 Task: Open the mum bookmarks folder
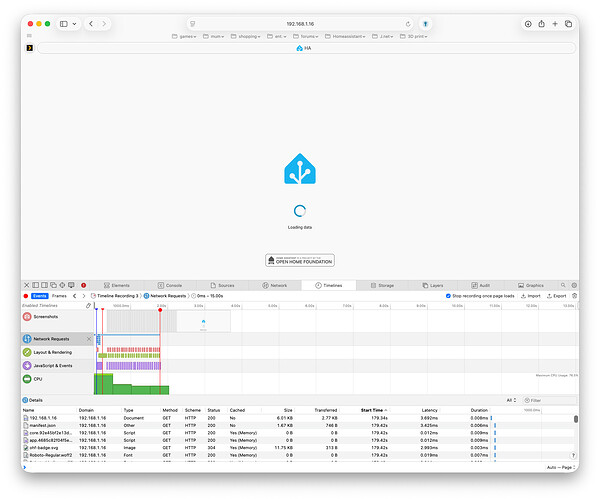[x=214, y=36]
